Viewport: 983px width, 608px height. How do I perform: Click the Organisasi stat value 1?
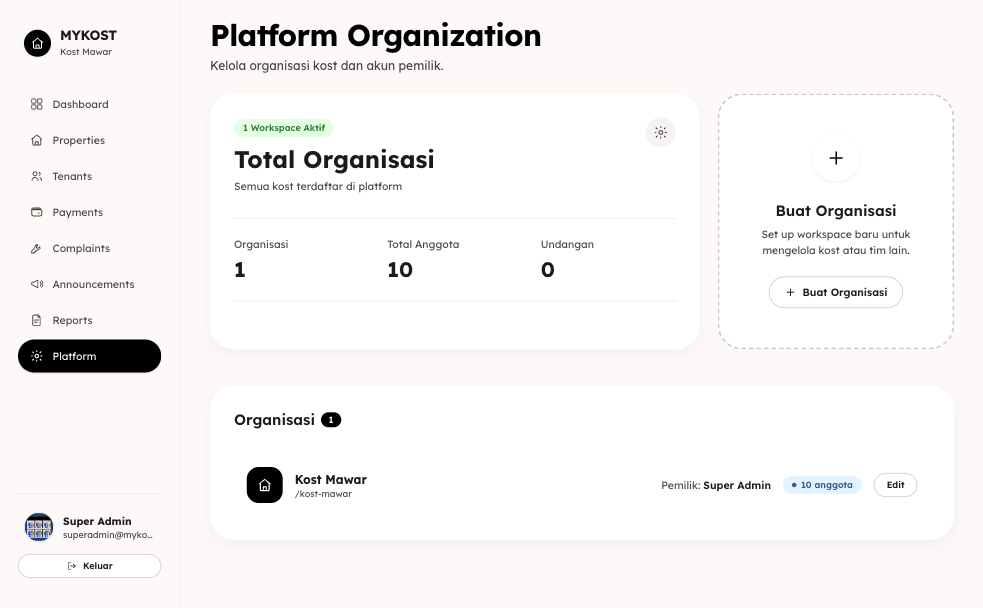239,270
